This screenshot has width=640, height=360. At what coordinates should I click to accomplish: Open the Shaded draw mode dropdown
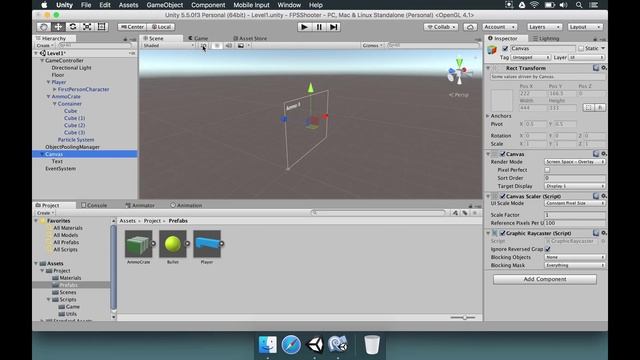click(x=168, y=45)
